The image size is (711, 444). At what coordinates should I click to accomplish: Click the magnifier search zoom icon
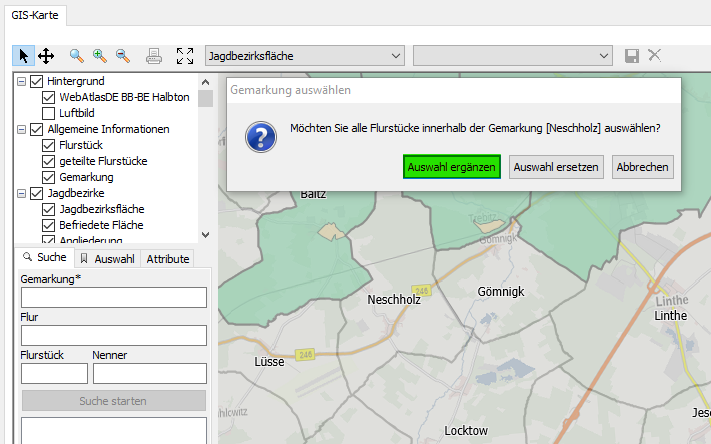[77, 55]
